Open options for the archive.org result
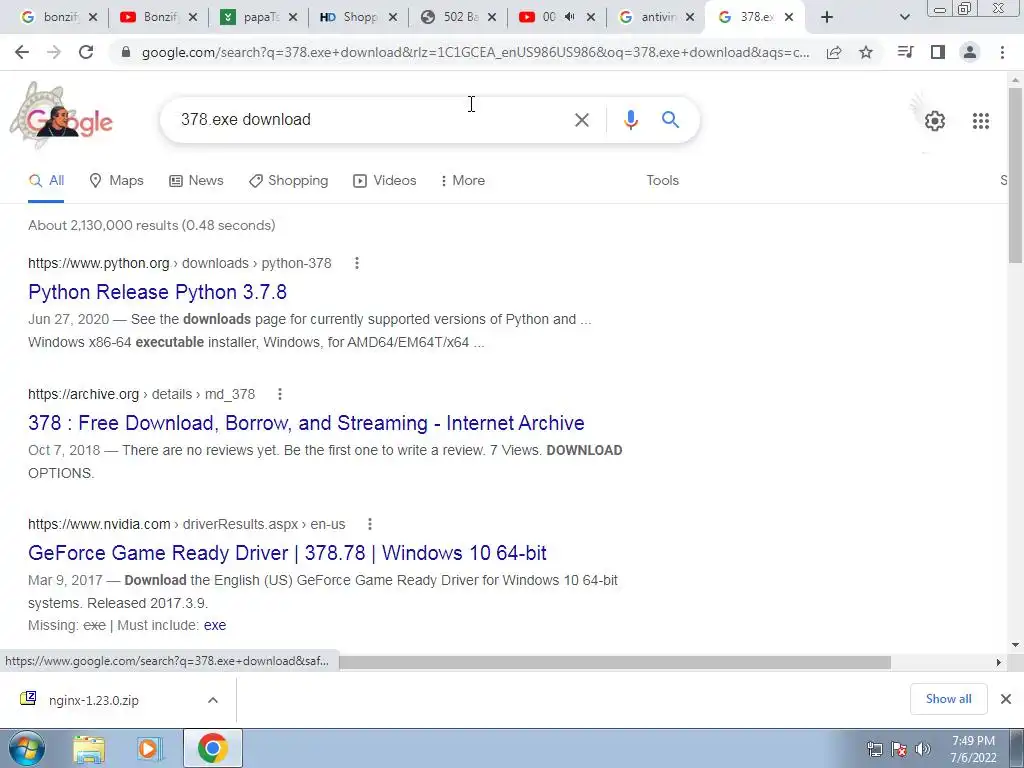The height and width of the screenshot is (768, 1024). pyautogui.click(x=280, y=394)
